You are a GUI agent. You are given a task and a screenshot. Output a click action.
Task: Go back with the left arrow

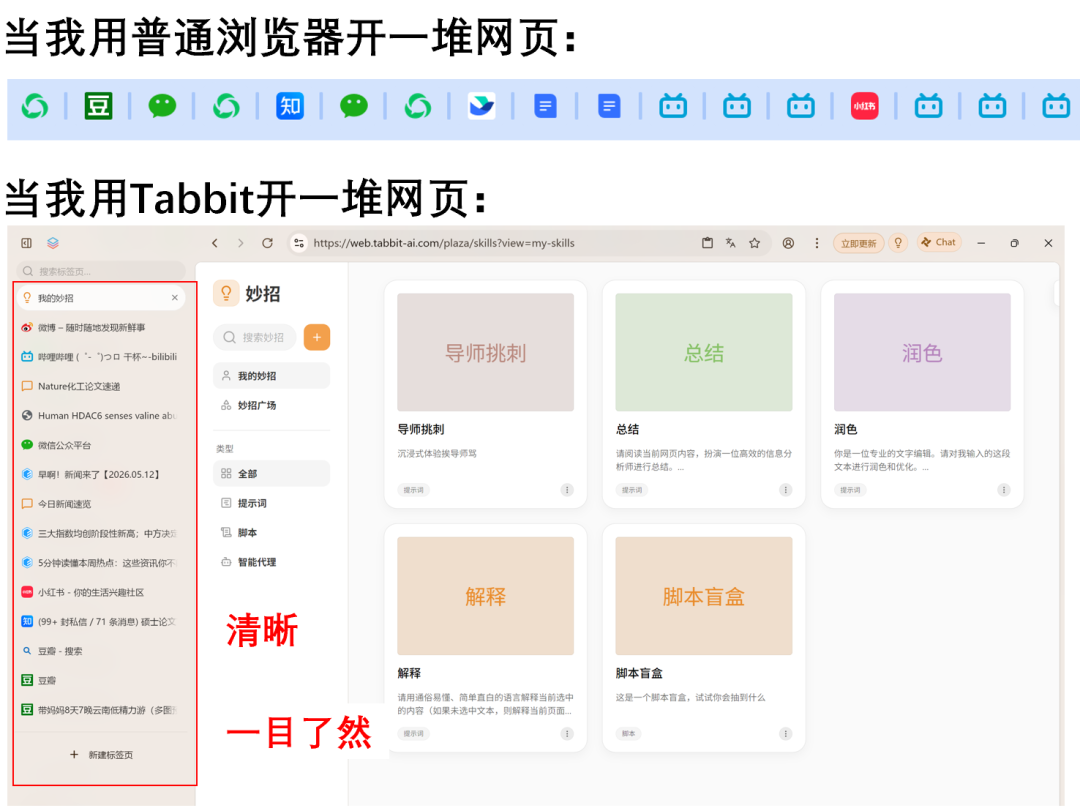point(215,243)
